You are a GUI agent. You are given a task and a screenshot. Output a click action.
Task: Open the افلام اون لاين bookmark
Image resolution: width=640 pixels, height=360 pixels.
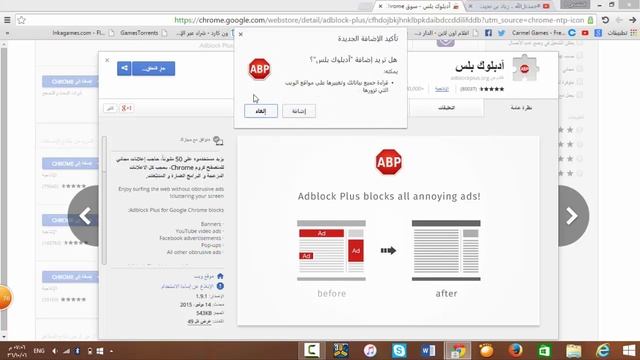(446, 33)
